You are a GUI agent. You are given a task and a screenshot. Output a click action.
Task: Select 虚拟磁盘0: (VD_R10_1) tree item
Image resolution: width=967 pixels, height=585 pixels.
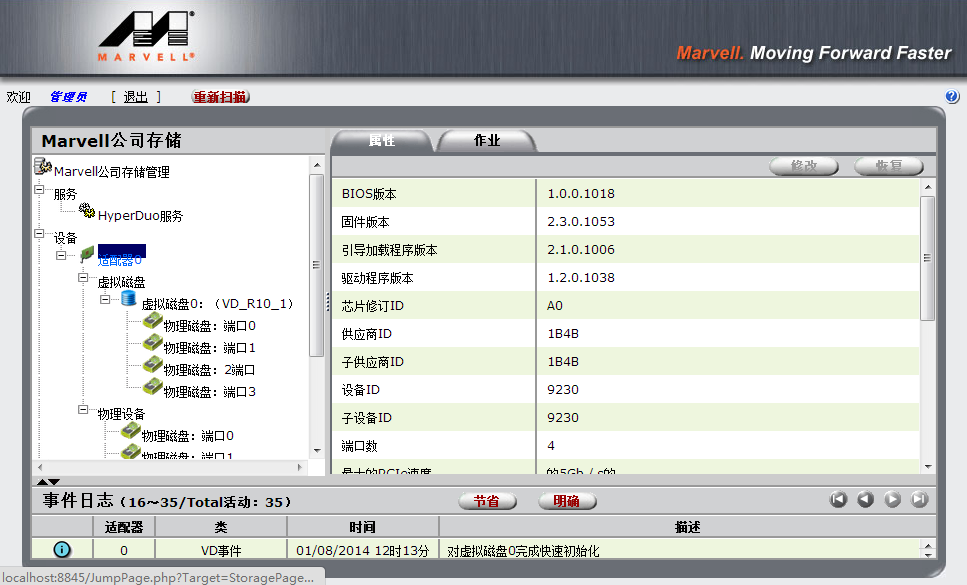(x=217, y=304)
